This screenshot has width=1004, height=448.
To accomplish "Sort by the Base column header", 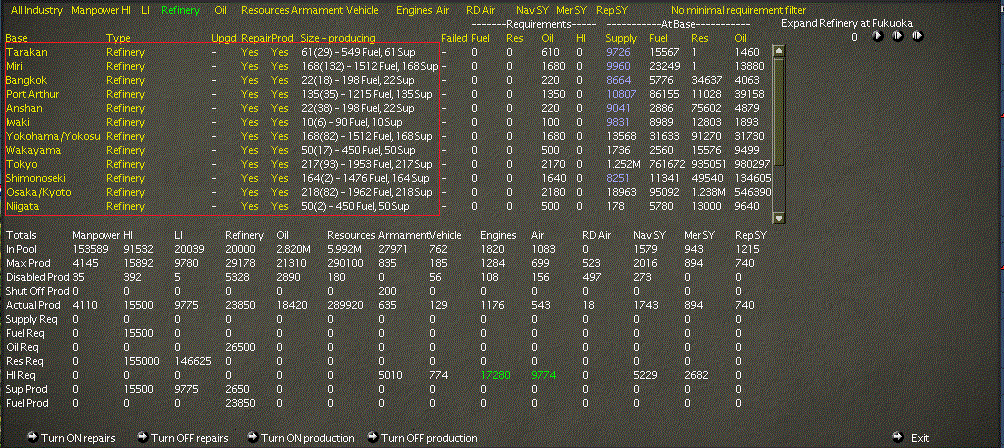I will 16,38.
